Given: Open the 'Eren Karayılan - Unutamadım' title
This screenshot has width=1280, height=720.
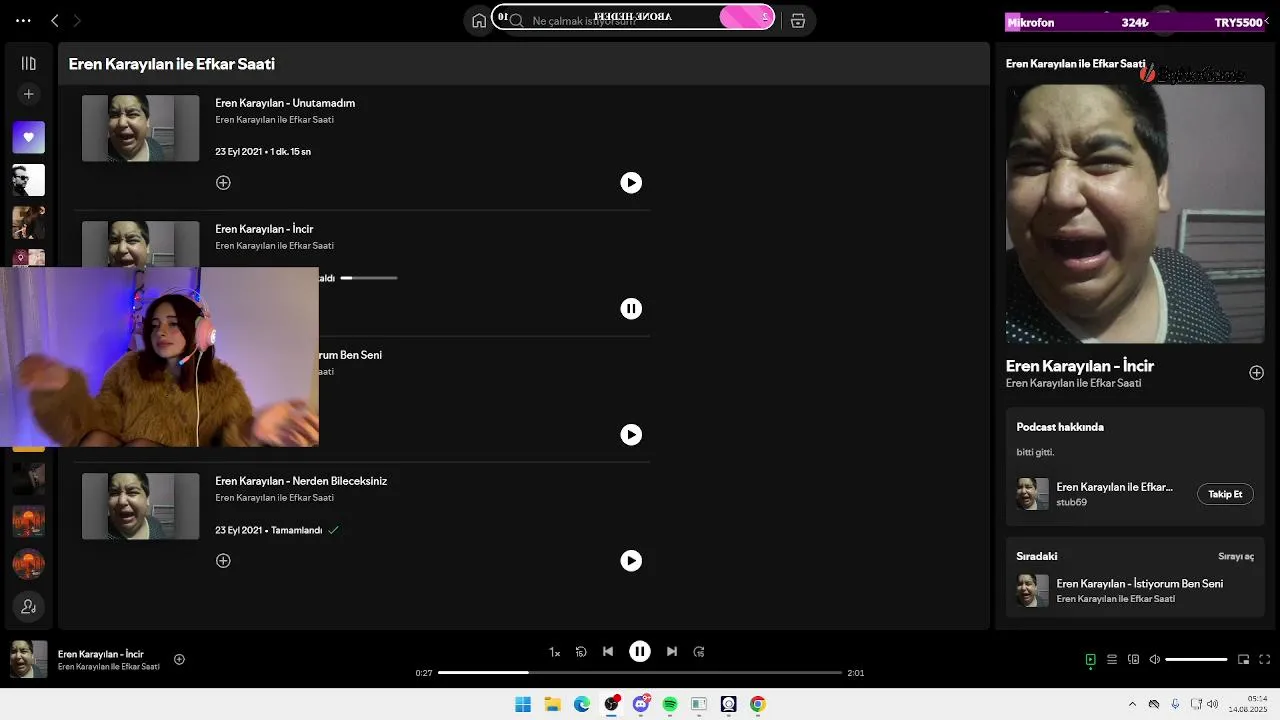Looking at the screenshot, I should [x=285, y=103].
